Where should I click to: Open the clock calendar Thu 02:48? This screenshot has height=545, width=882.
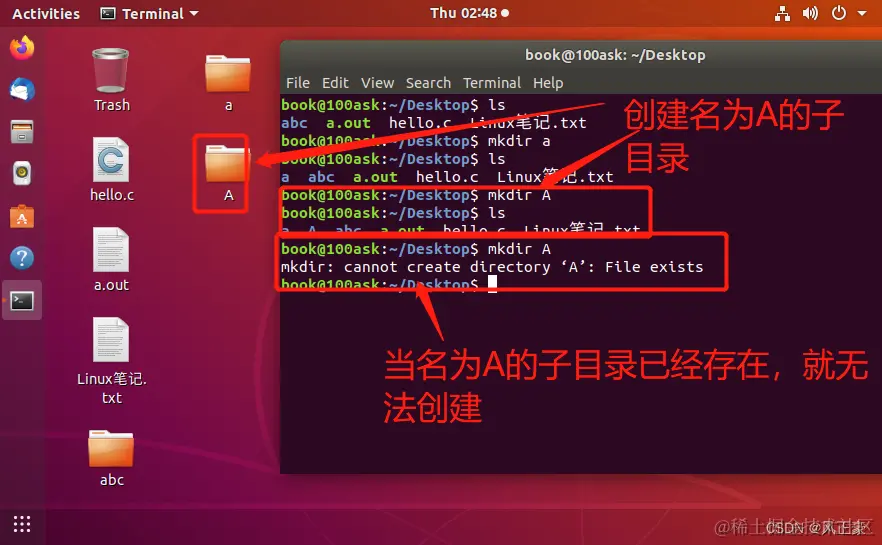click(469, 13)
